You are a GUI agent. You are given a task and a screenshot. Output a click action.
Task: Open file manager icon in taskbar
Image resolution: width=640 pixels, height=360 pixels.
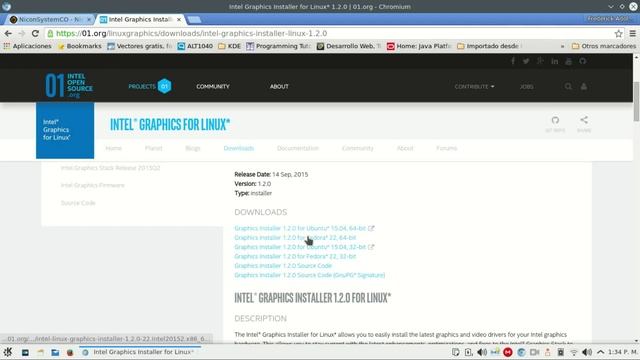tap(55, 352)
